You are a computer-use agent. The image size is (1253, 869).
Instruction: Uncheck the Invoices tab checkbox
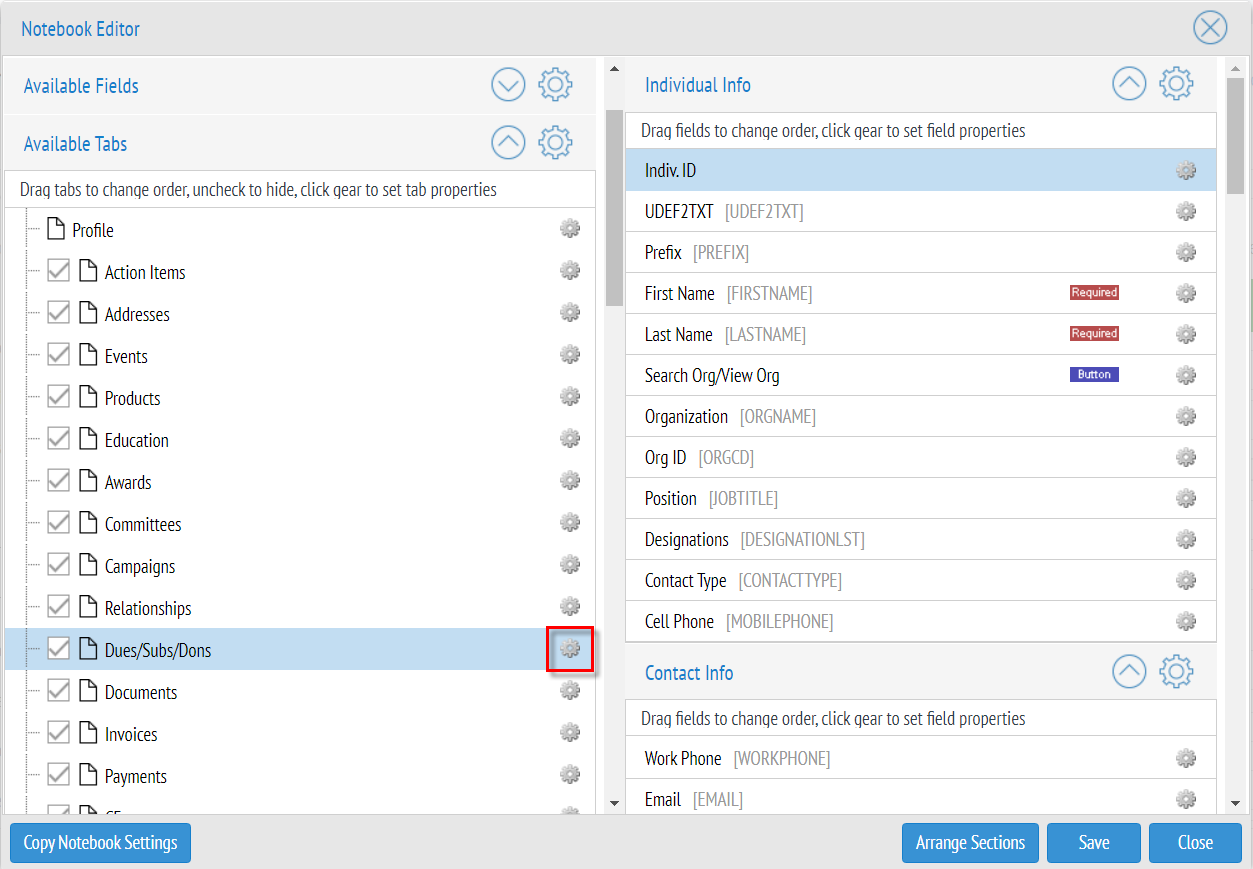click(x=59, y=733)
